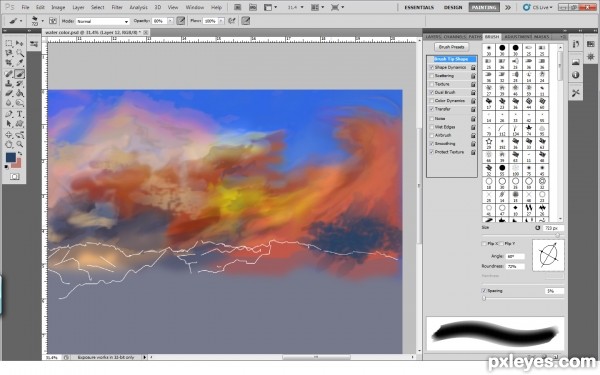600x375 pixels.
Task: Select the Move tool
Action: coord(20,44)
